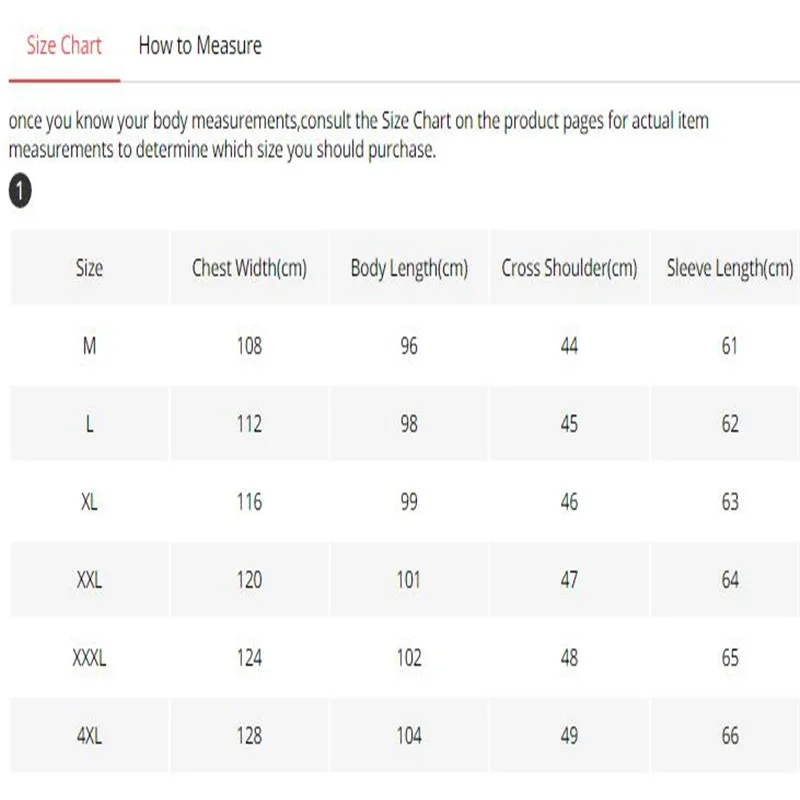This screenshot has width=800, height=800.
Task: Select the Chest Width(cm) column header
Action: (x=249, y=268)
